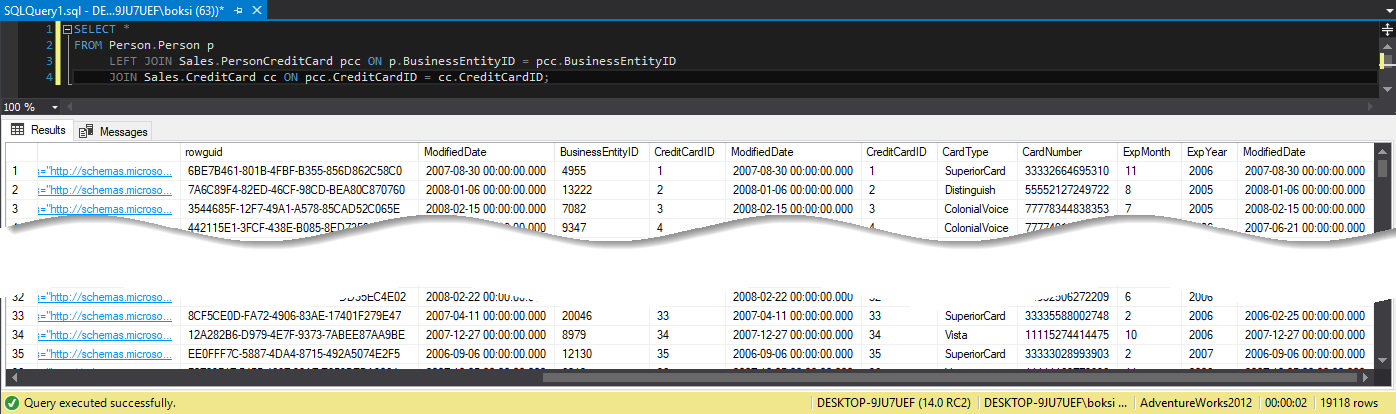Select card number cell 11115274414475

tap(1068, 335)
